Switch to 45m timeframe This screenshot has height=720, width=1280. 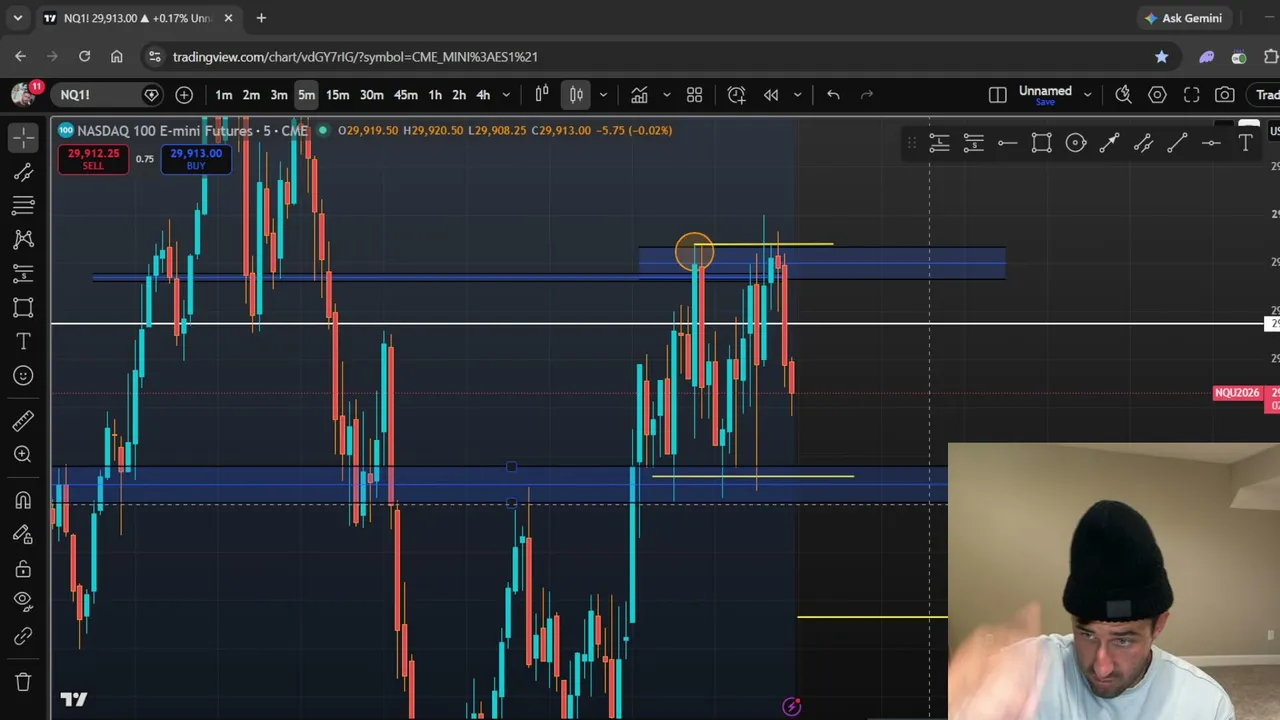405,95
